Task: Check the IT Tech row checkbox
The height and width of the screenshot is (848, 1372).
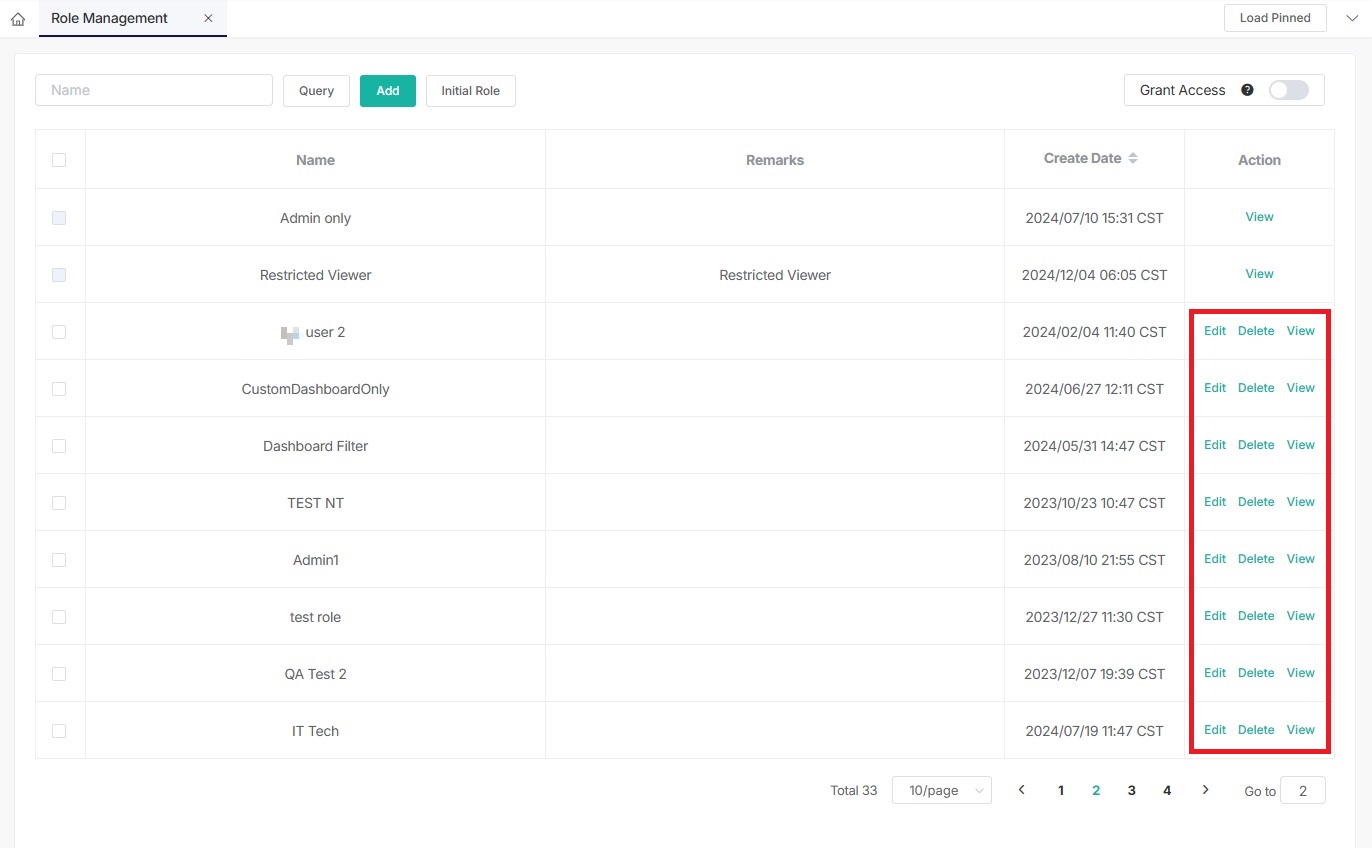Action: [x=59, y=731]
